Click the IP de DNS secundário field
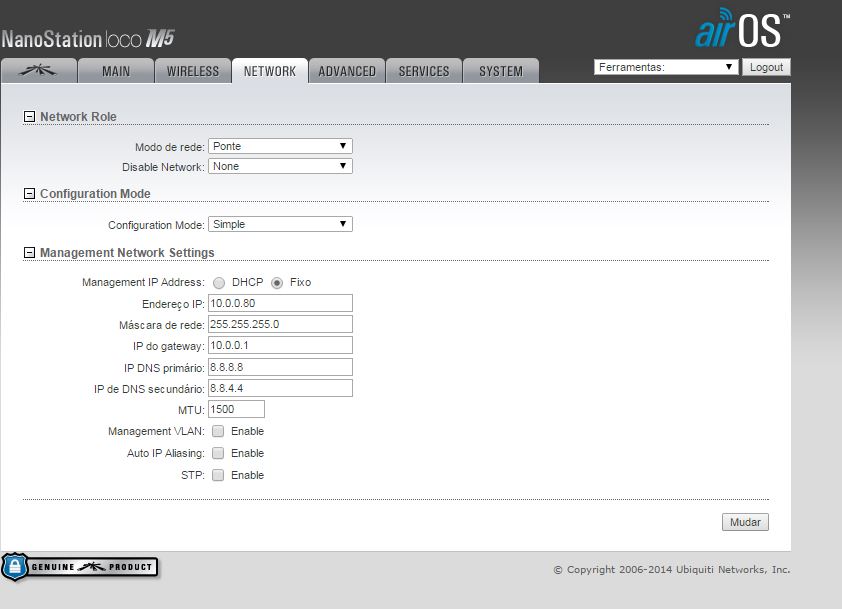The image size is (842, 609). (280, 388)
